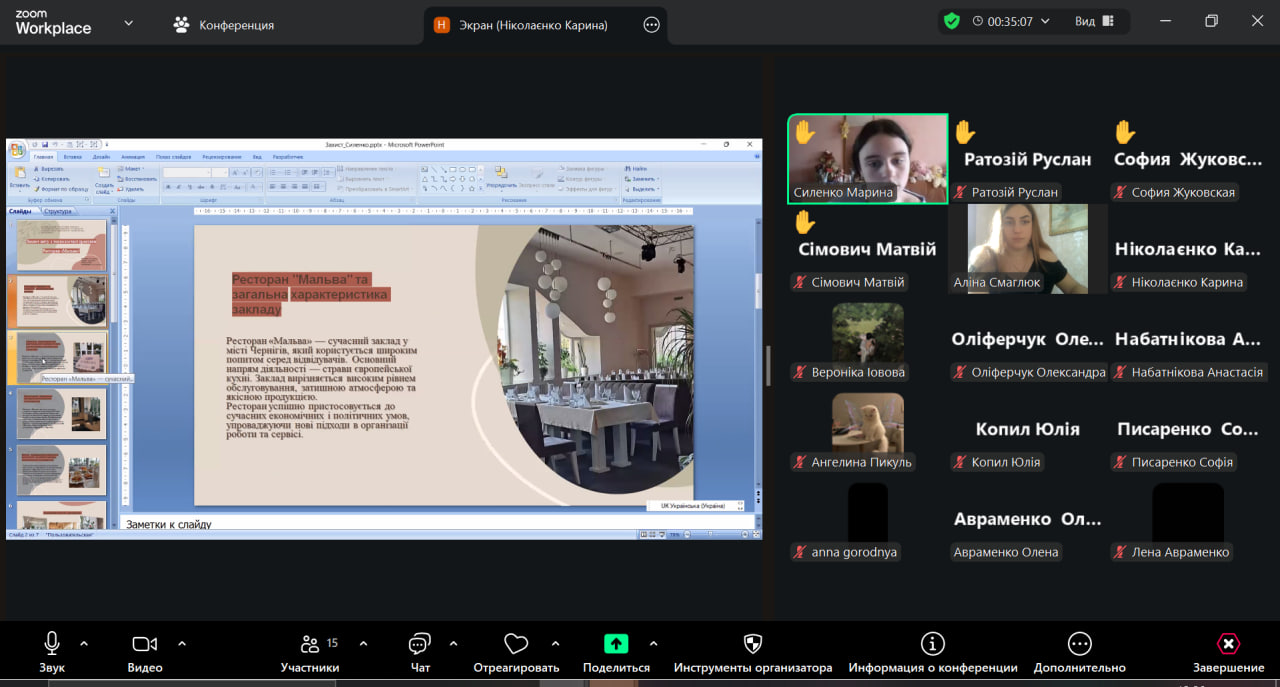The image size is (1280, 687).
Task: Open Host tools shield icon
Action: [753, 644]
